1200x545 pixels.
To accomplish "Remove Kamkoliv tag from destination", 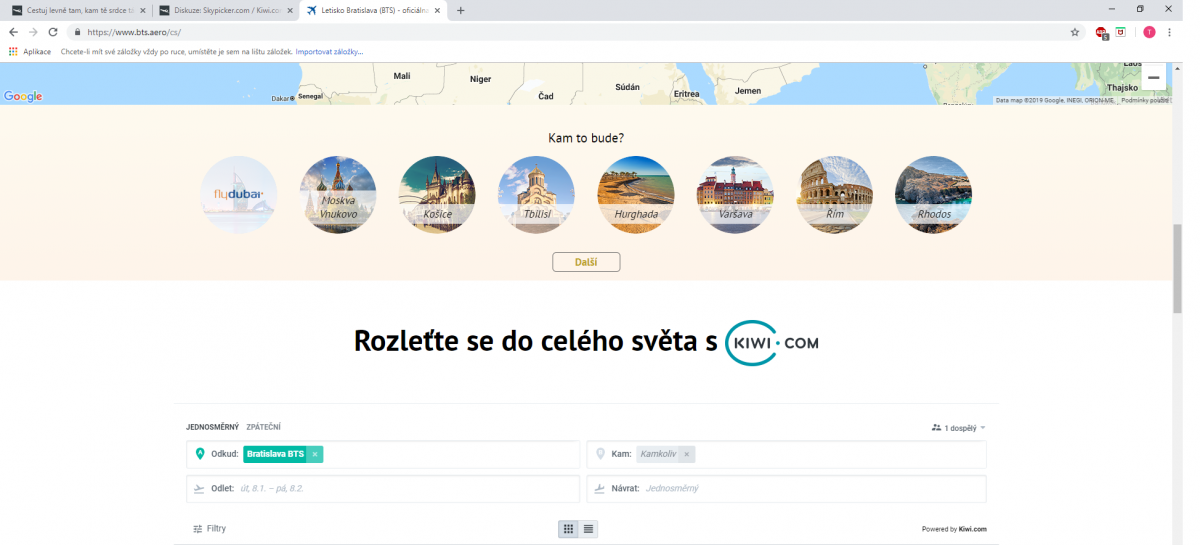I will (x=686, y=454).
